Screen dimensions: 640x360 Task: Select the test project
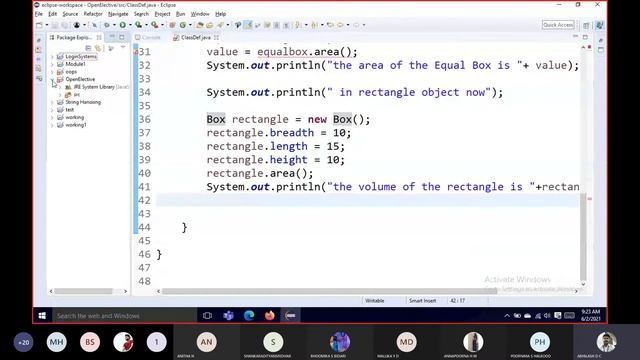coord(70,110)
